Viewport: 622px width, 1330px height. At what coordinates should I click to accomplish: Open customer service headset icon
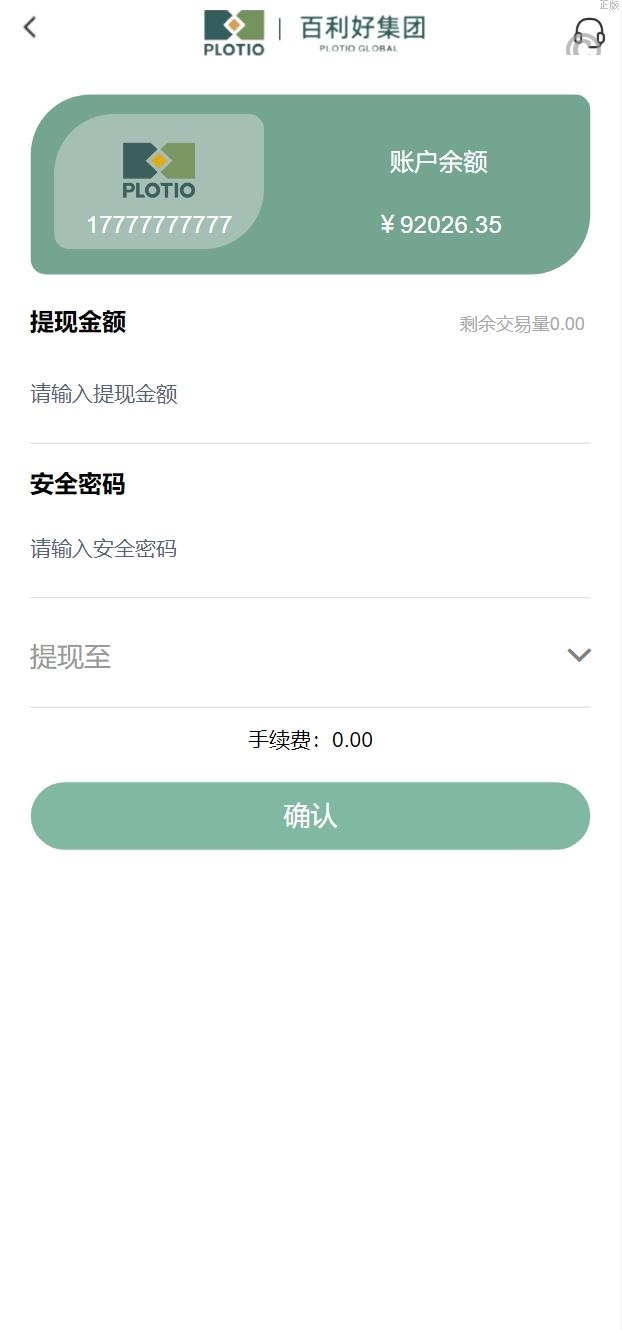click(588, 35)
